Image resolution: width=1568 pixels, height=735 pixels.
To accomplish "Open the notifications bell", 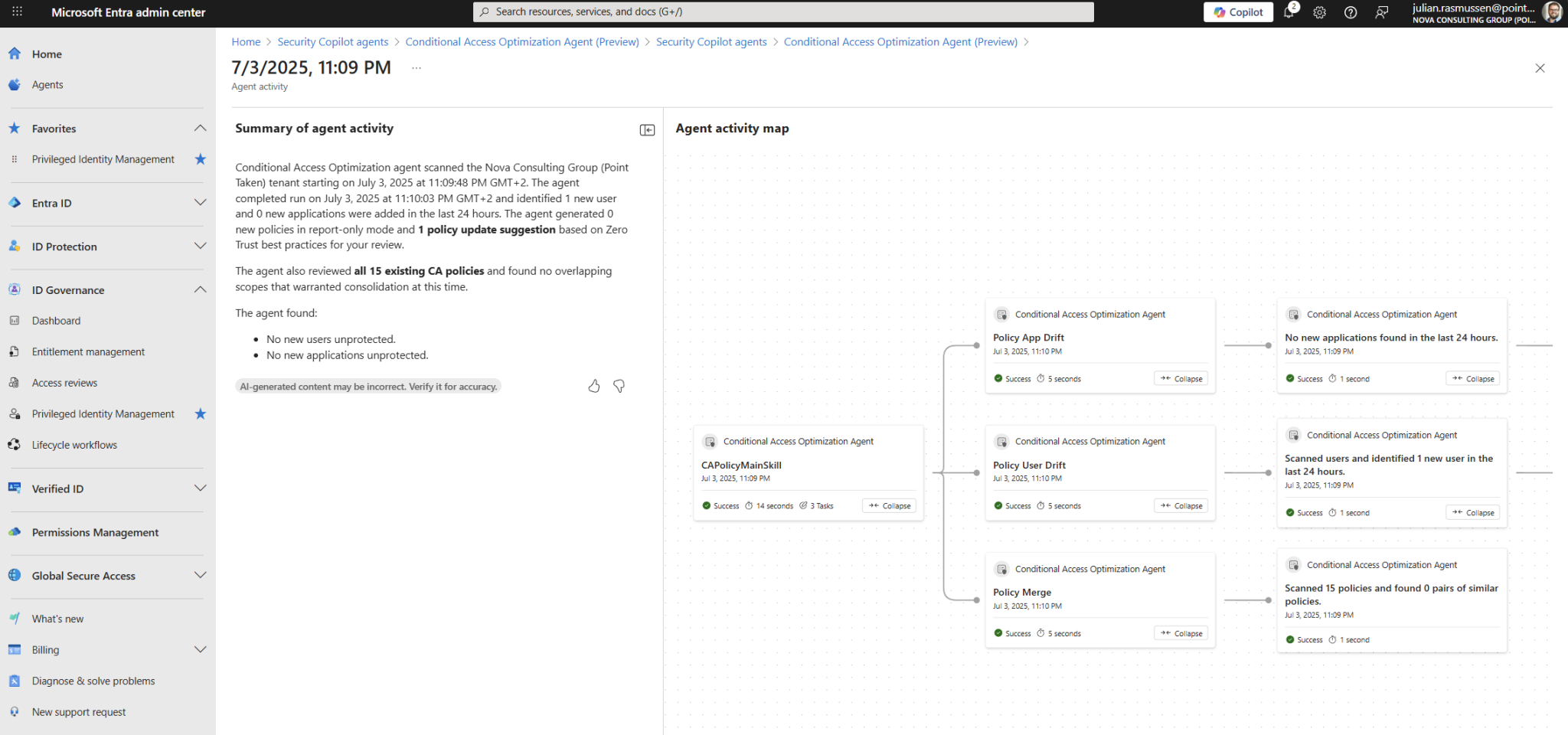I will click(x=1289, y=11).
